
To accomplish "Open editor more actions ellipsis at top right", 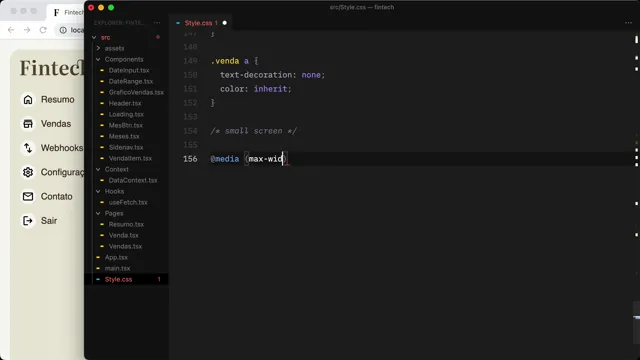I will click(x=628, y=23).
